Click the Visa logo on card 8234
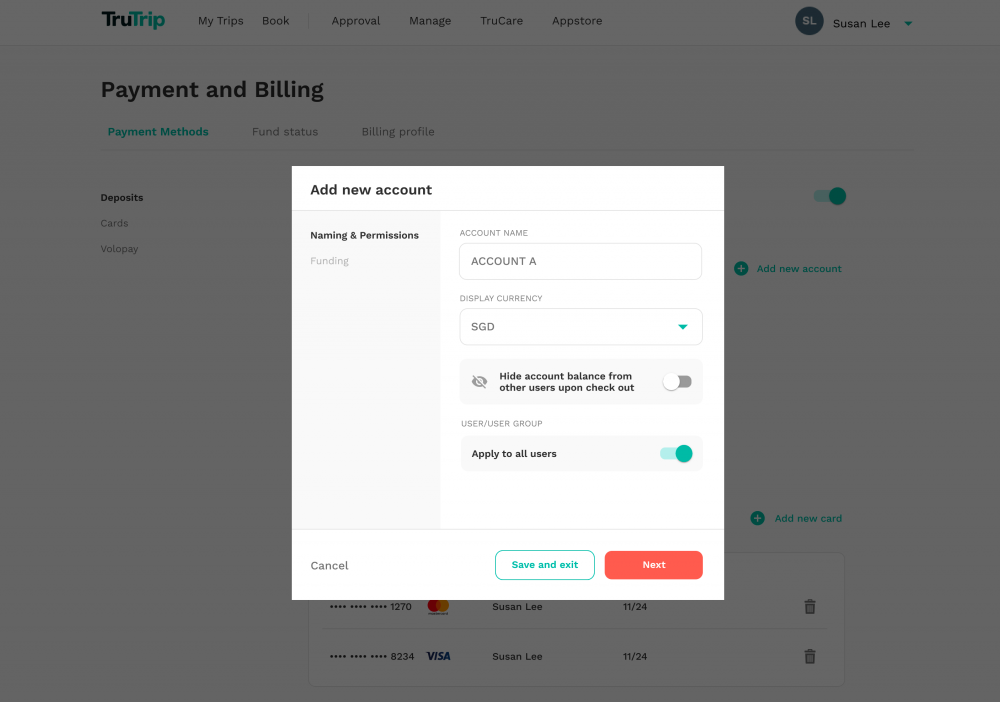 click(438, 656)
